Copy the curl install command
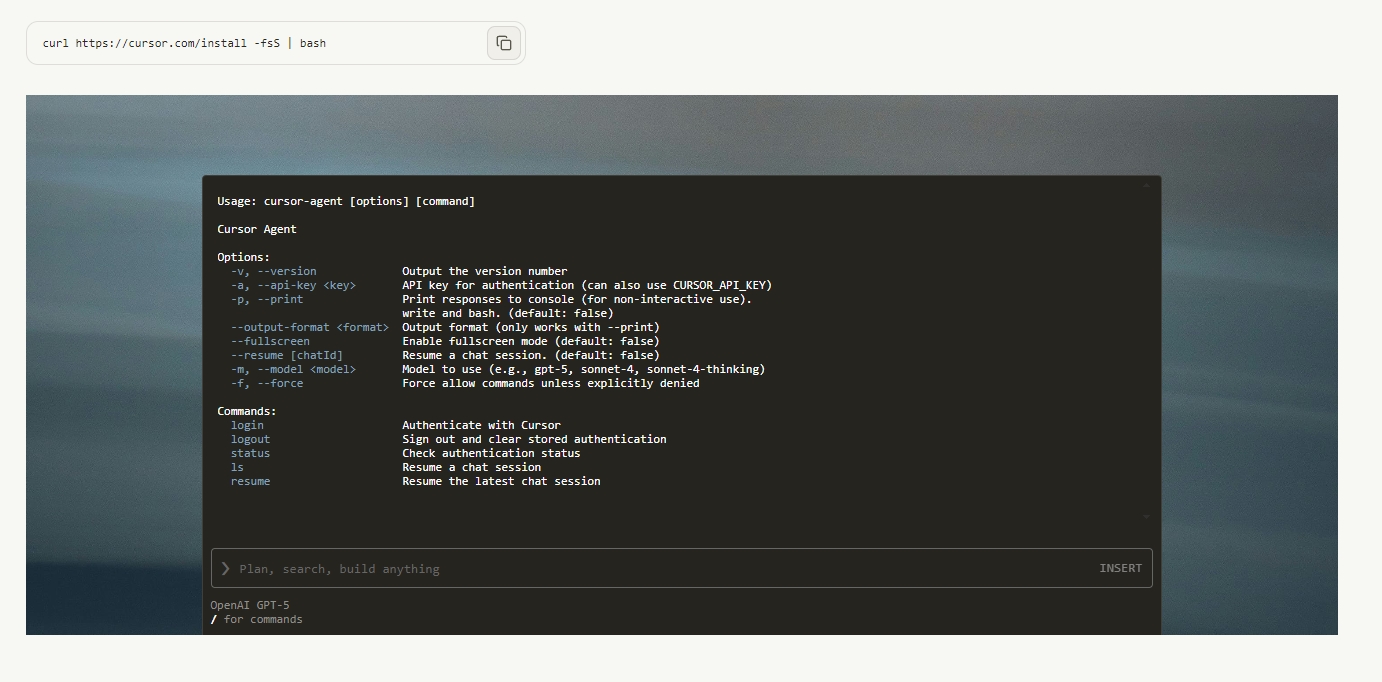The image size is (1382, 682). coord(504,43)
